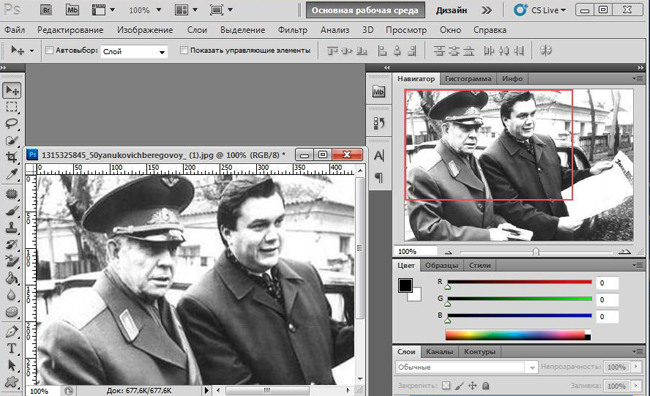
Task: Click the R value input field
Action: 607,283
